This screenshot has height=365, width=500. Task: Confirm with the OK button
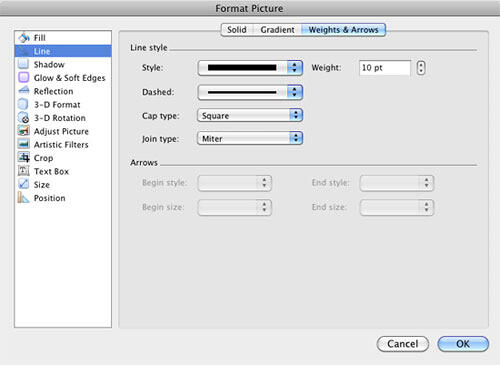tap(463, 344)
